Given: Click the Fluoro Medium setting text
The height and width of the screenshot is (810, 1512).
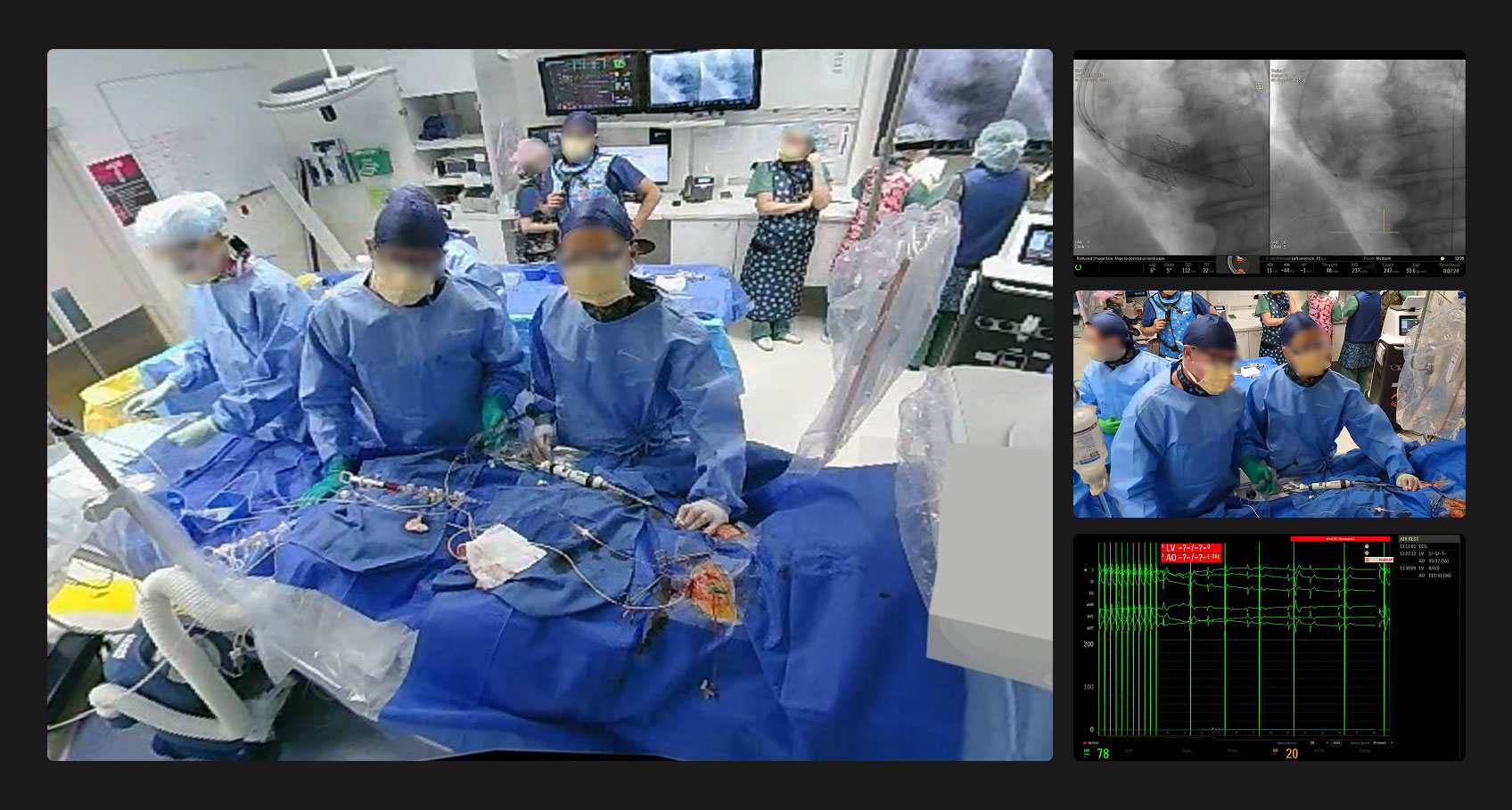Looking at the screenshot, I should coord(1376,258).
